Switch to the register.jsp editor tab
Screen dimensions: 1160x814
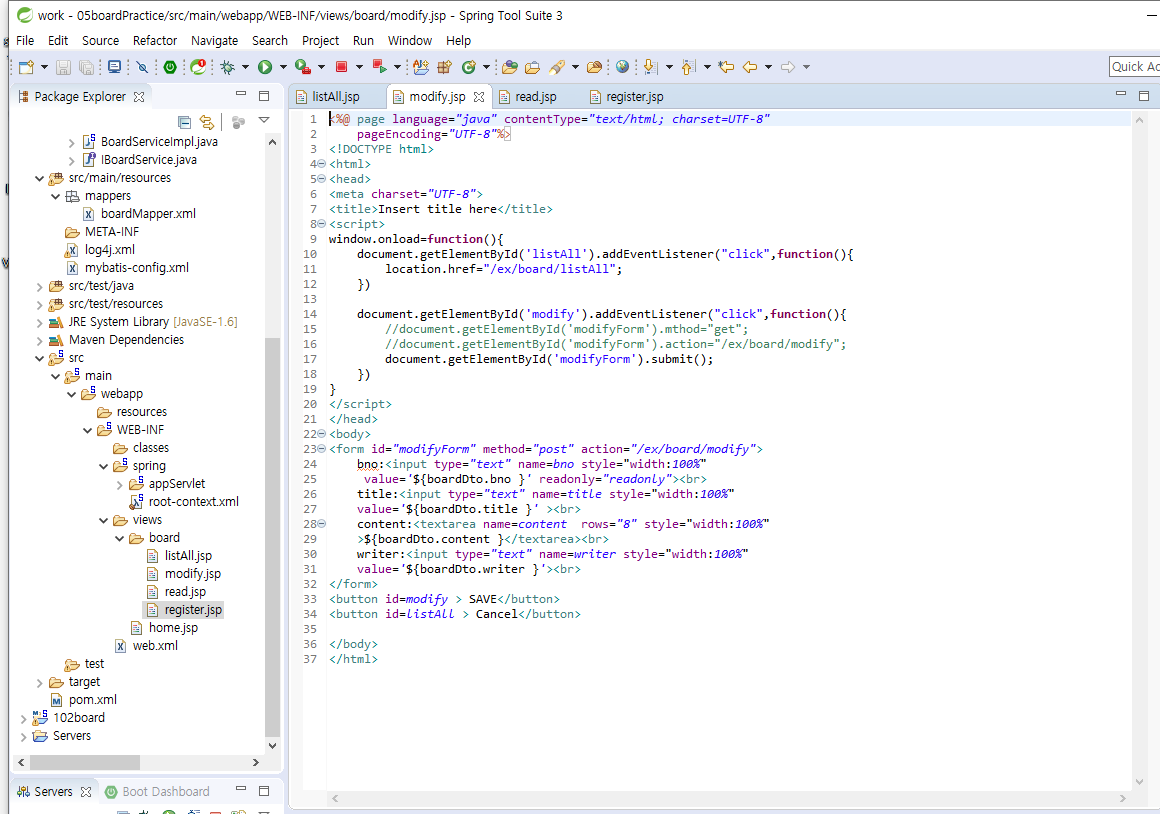[x=635, y=97]
